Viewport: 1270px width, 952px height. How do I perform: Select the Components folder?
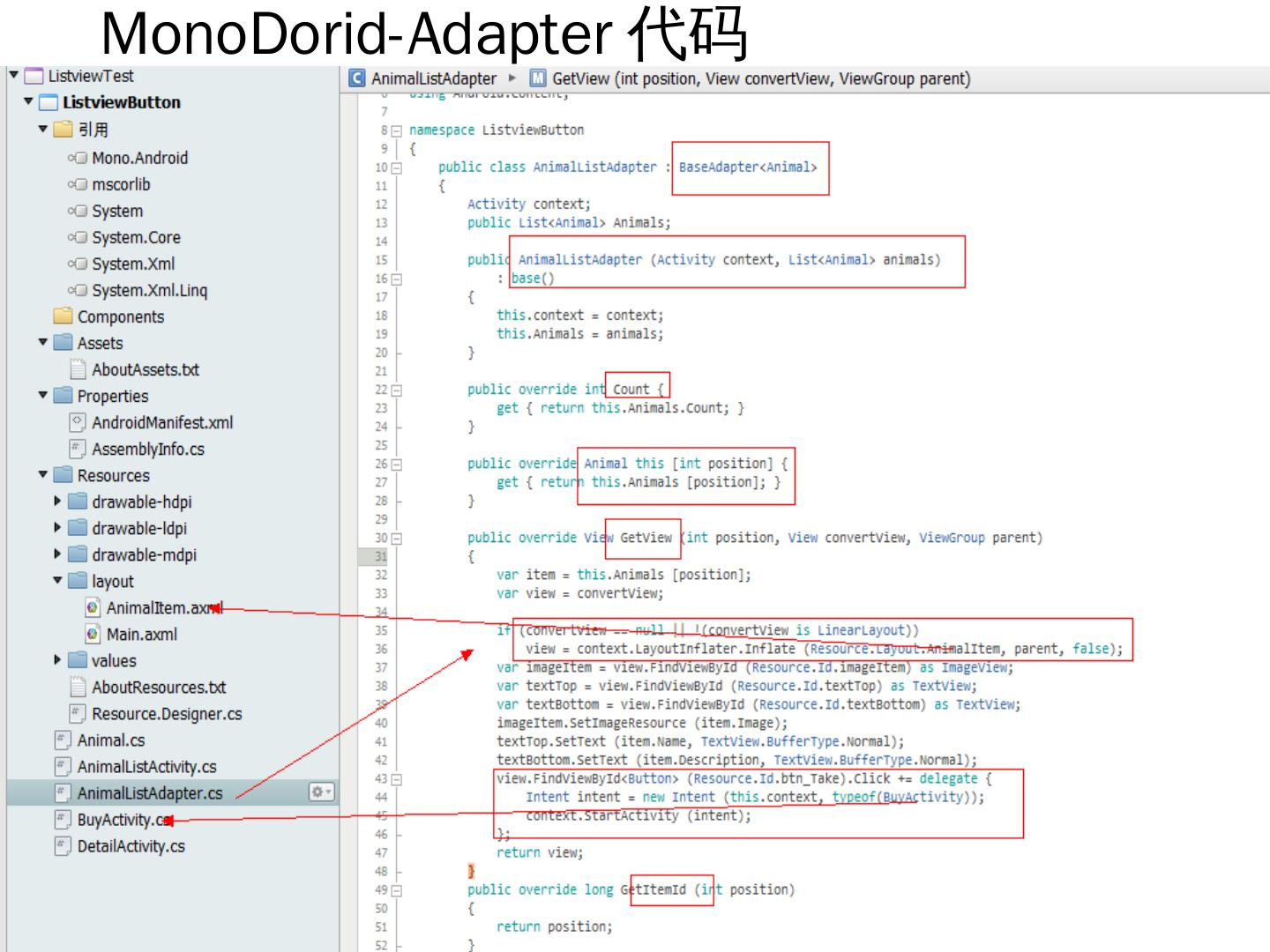(121, 316)
